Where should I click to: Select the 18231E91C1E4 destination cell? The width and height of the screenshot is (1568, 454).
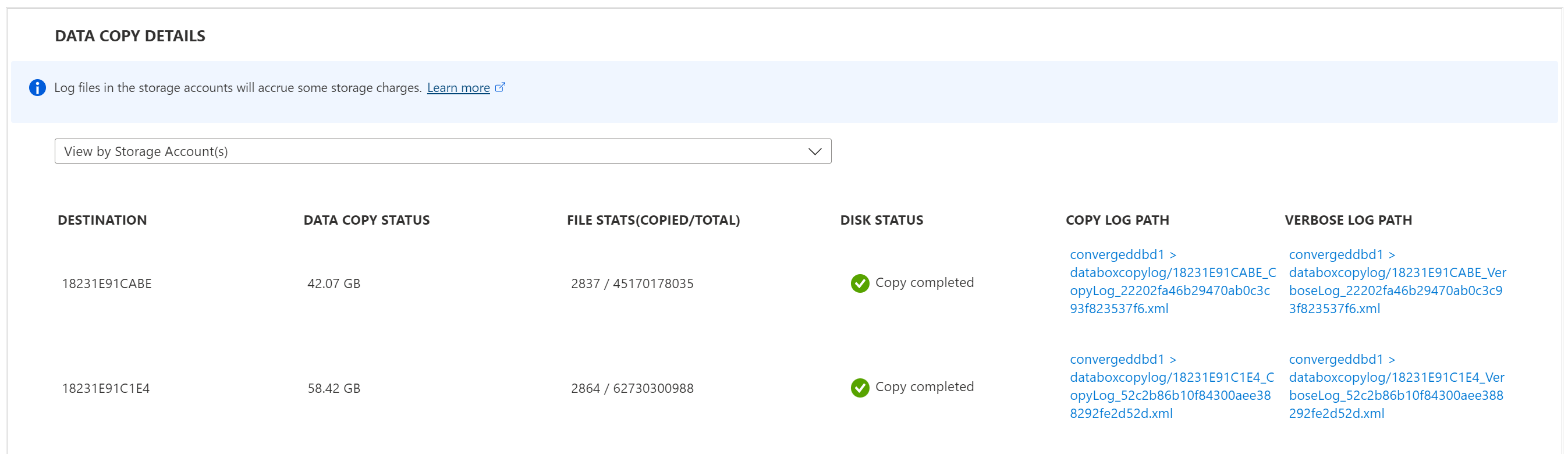click(105, 388)
